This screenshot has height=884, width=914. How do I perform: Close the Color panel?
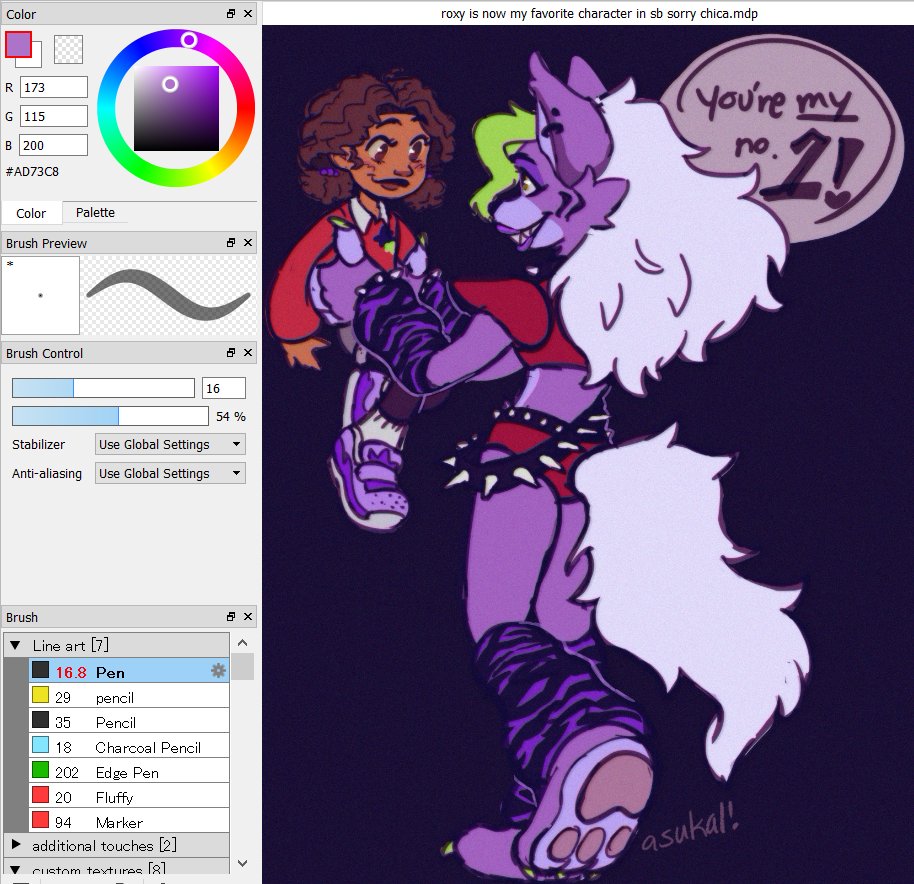248,13
